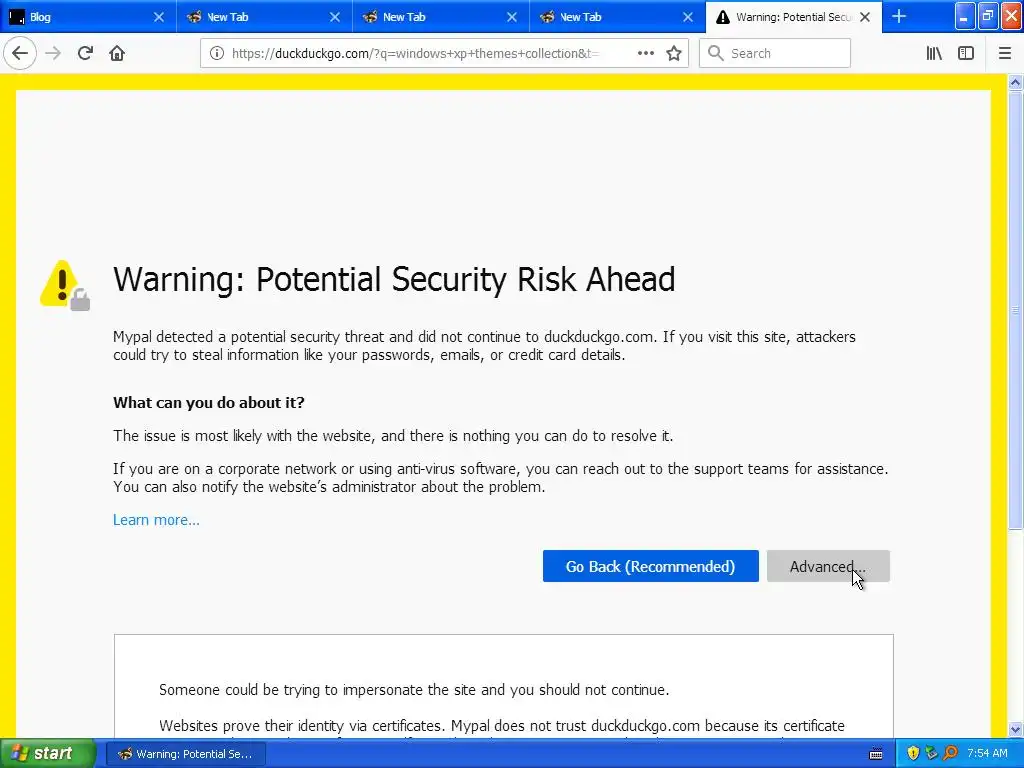The image size is (1024, 768).
Task: Click the 7:54 AM system clock
Action: coord(987,754)
